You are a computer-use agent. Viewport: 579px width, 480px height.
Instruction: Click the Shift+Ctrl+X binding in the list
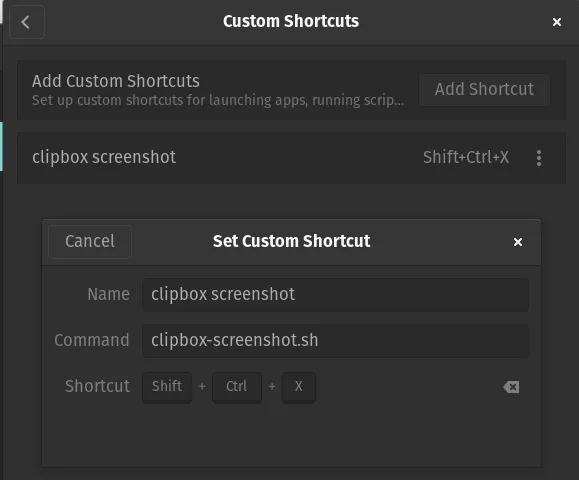[466, 157]
